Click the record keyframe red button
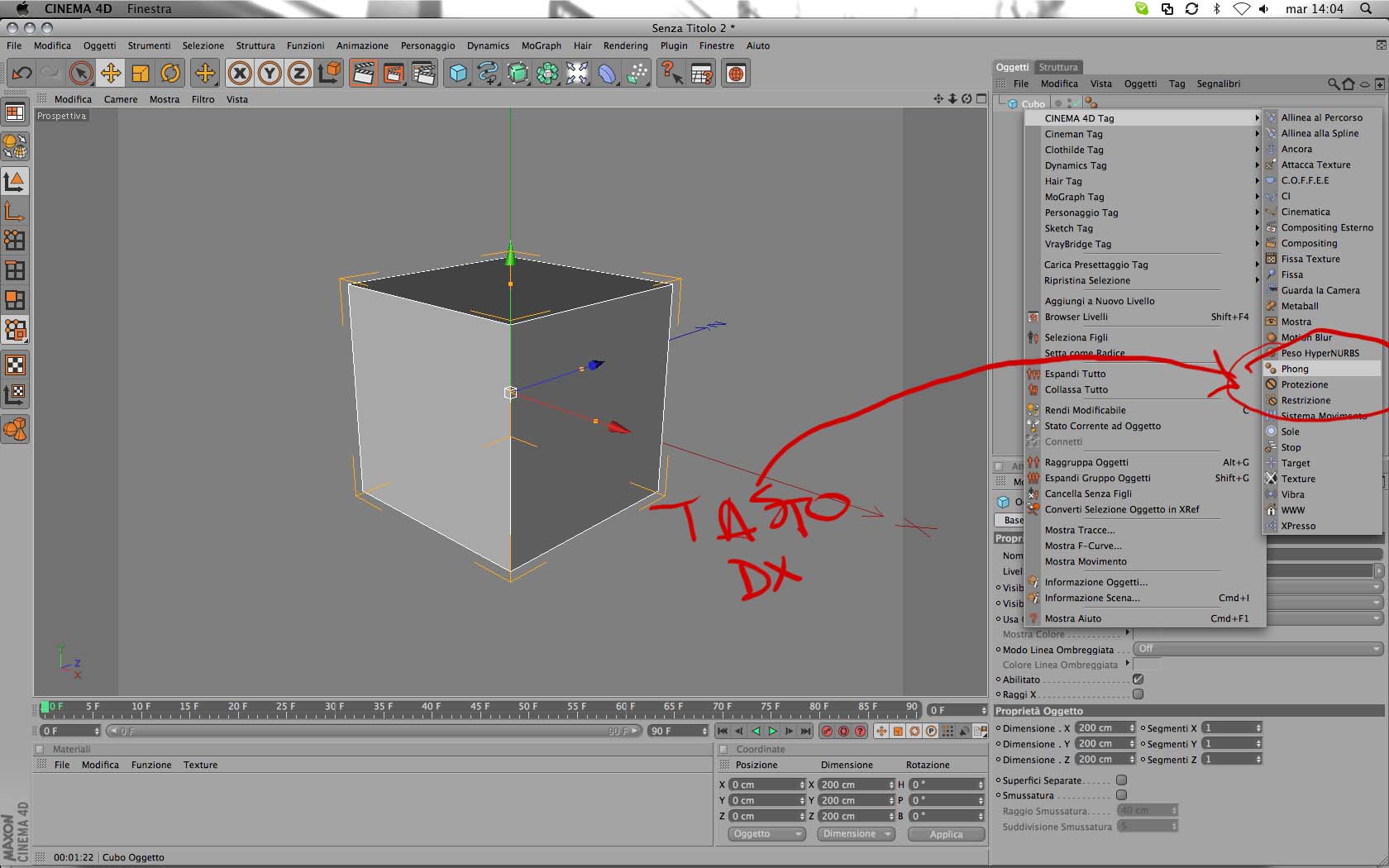This screenshot has height=868, width=1389. point(827,732)
